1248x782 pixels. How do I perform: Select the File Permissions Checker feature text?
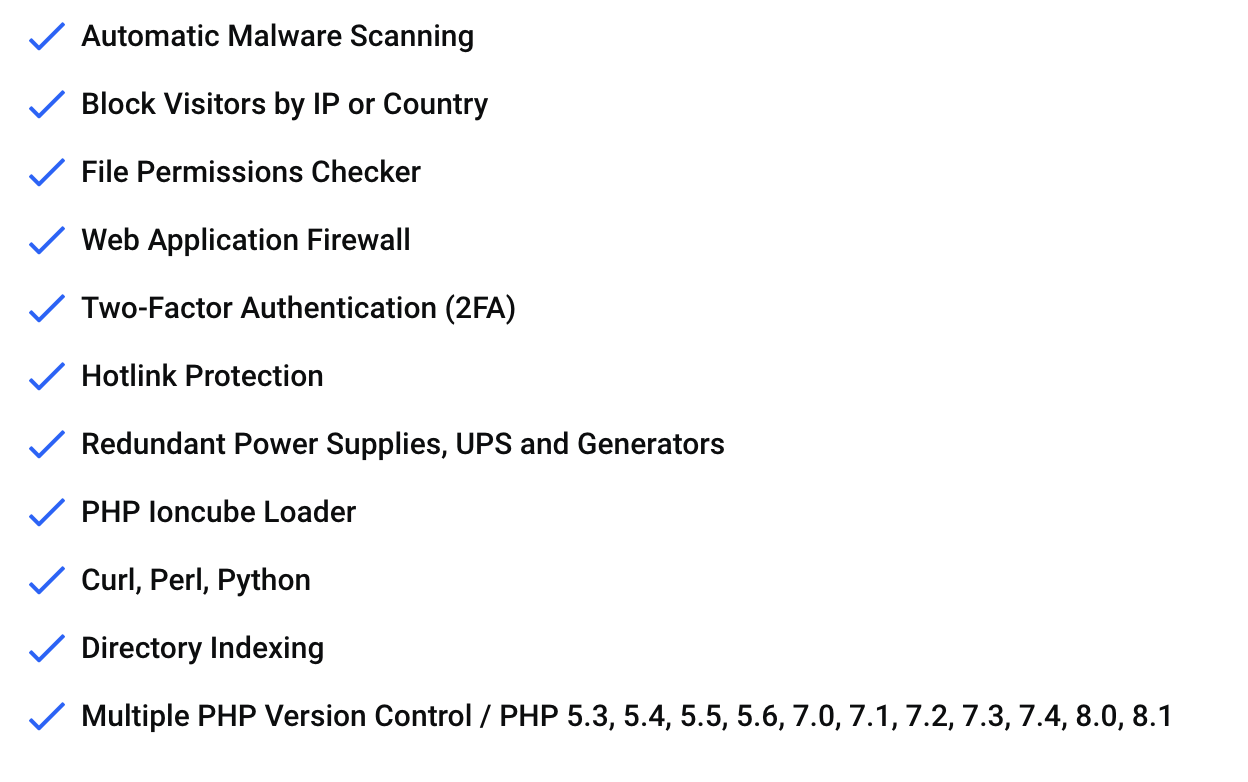(251, 172)
